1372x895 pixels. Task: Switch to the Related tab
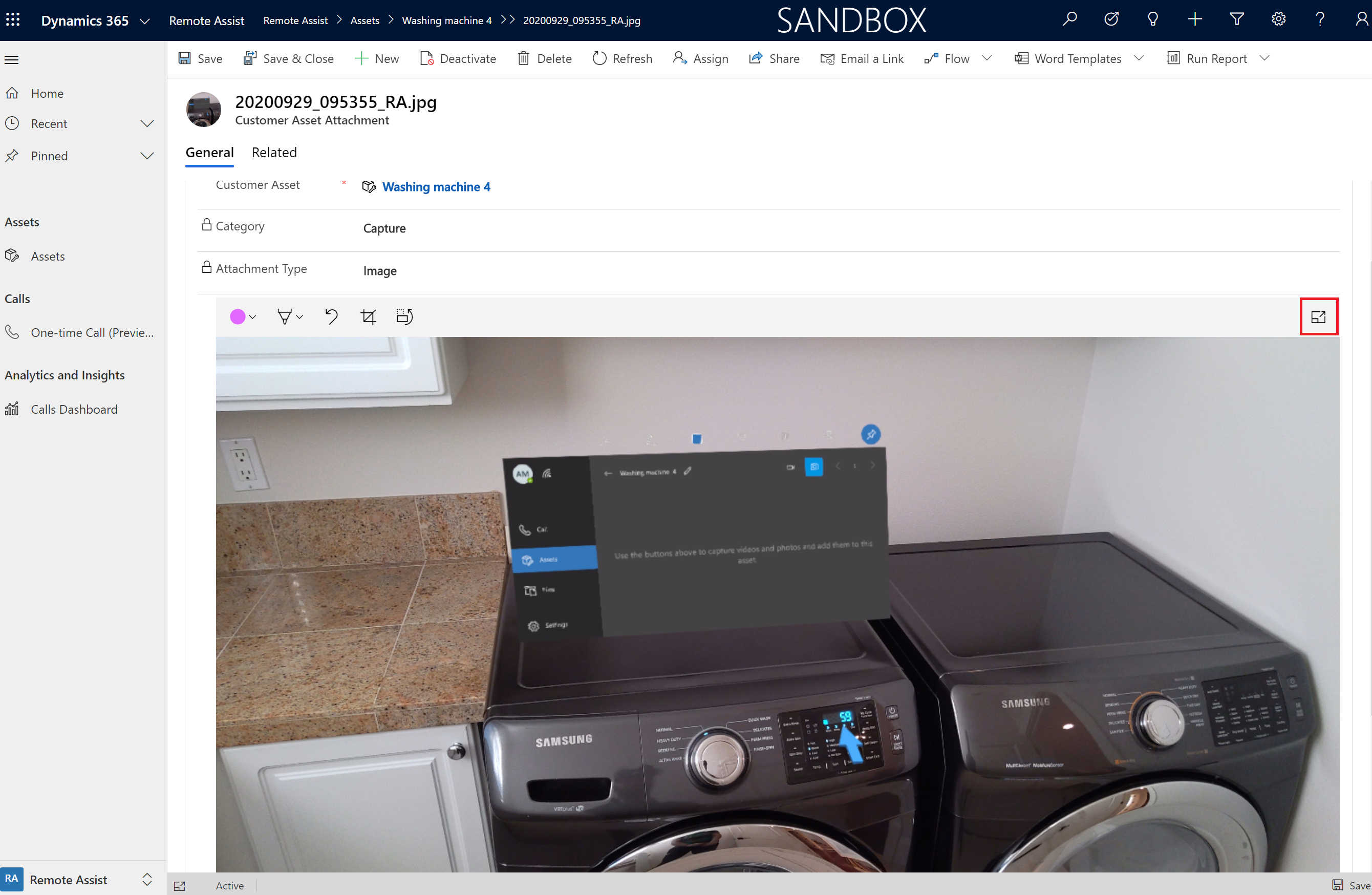[274, 153]
